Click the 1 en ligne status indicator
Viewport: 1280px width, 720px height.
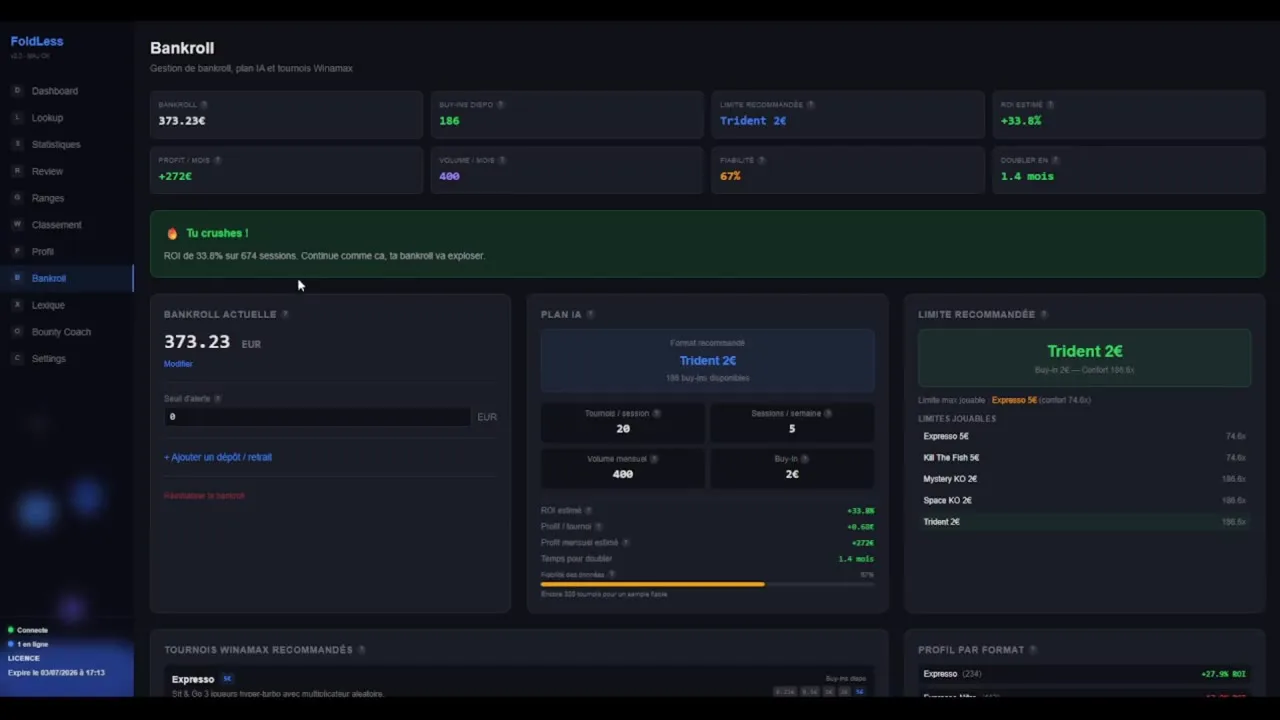(28, 644)
